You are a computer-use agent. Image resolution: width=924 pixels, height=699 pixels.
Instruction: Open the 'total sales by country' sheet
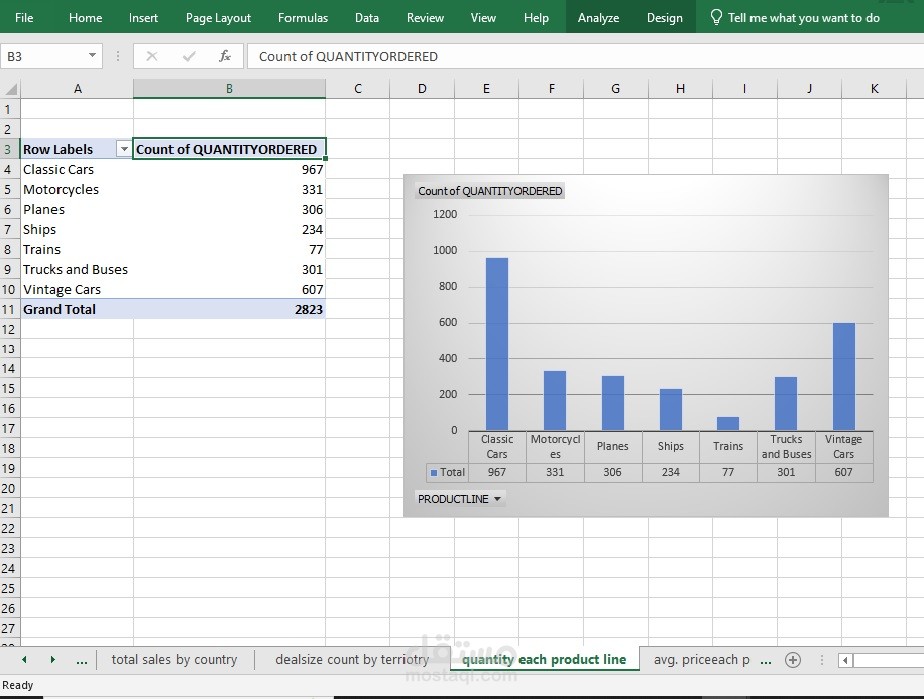click(174, 660)
